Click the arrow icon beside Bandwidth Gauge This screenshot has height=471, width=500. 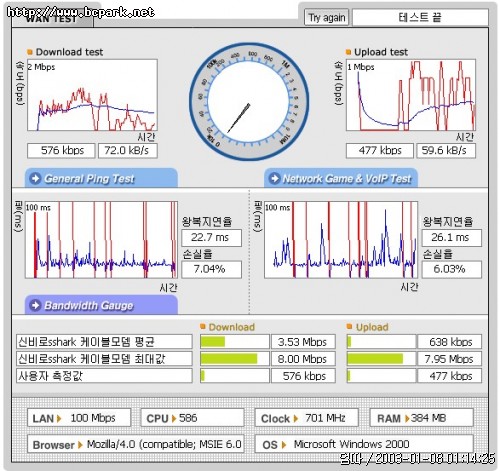click(x=35, y=305)
